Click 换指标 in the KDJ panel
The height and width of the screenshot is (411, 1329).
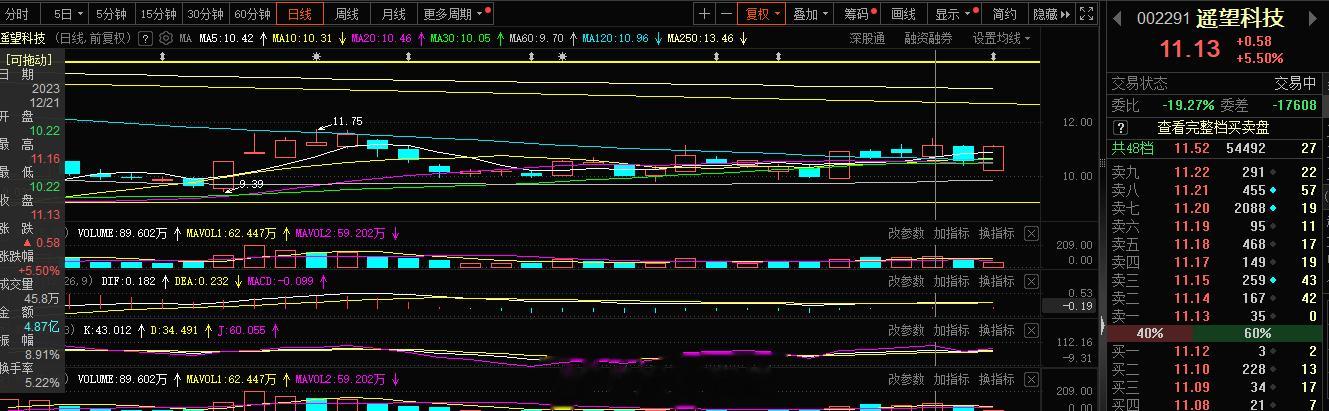click(x=996, y=330)
